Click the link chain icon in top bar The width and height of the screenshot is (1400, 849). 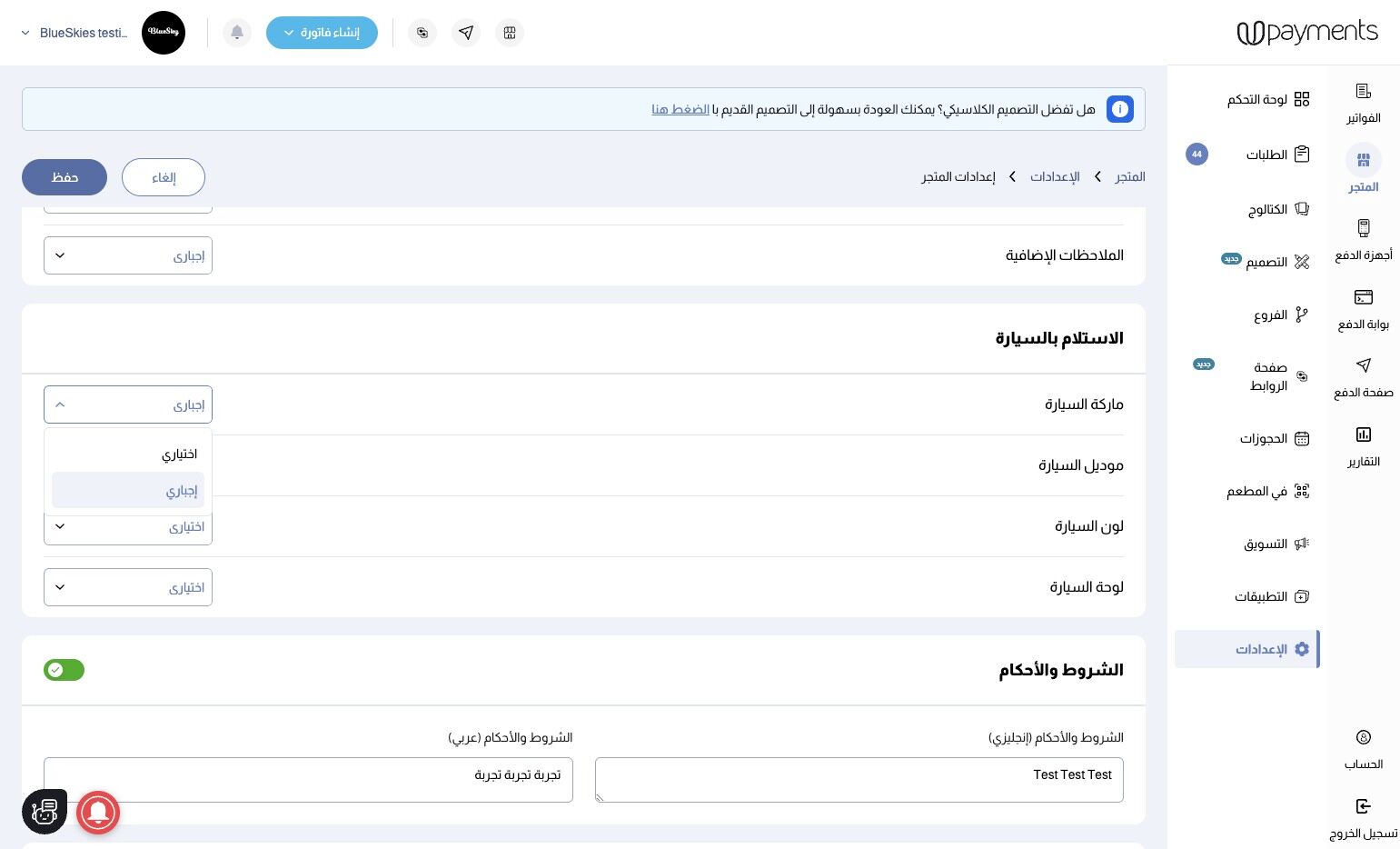point(422,33)
